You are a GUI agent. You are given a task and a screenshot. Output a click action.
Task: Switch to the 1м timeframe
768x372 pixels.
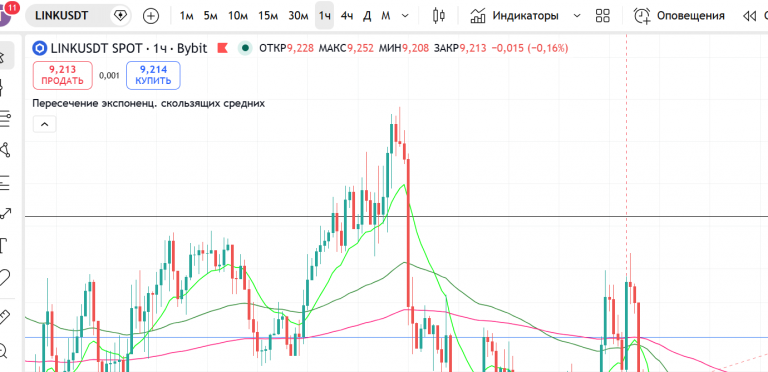point(187,16)
